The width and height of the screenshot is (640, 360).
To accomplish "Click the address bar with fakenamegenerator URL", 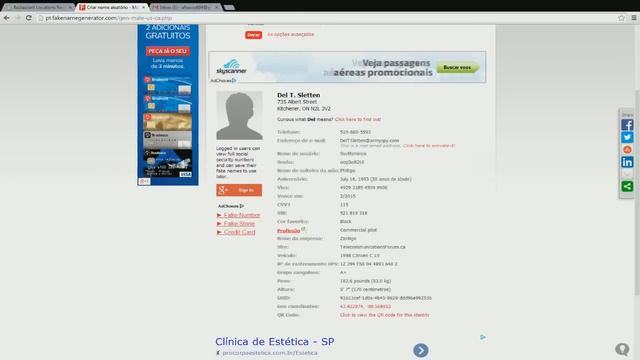I will pos(327,18).
